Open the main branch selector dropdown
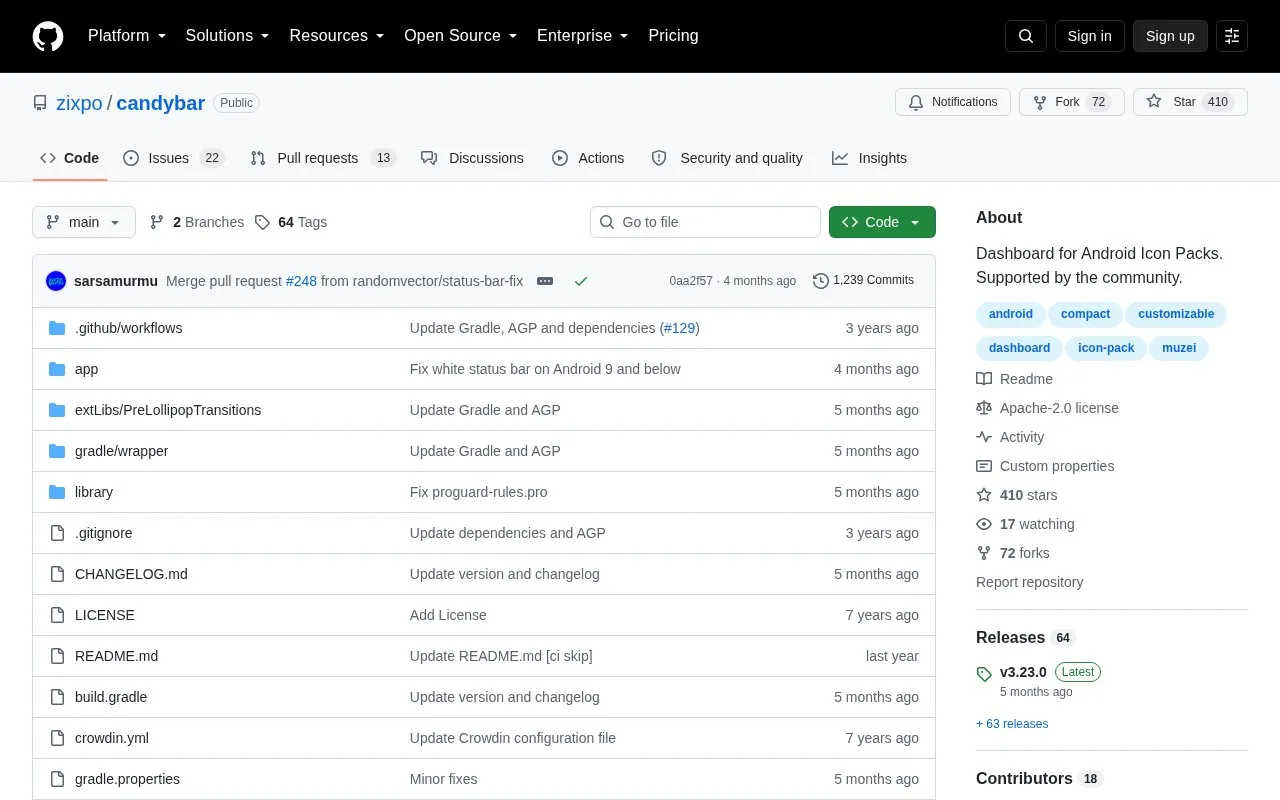Image resolution: width=1280 pixels, height=800 pixels. click(84, 222)
